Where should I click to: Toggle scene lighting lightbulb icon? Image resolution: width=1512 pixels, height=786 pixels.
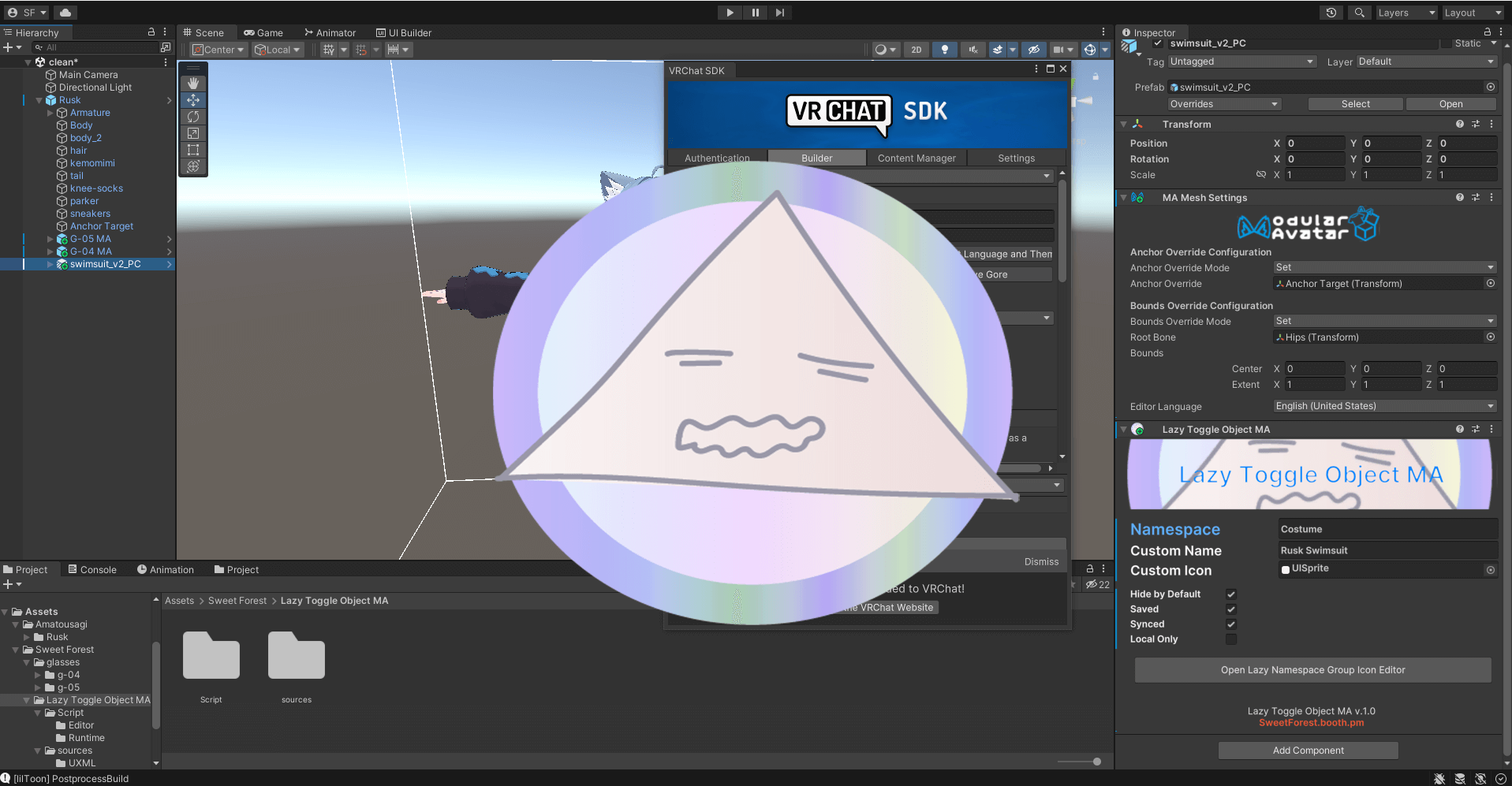(x=945, y=50)
